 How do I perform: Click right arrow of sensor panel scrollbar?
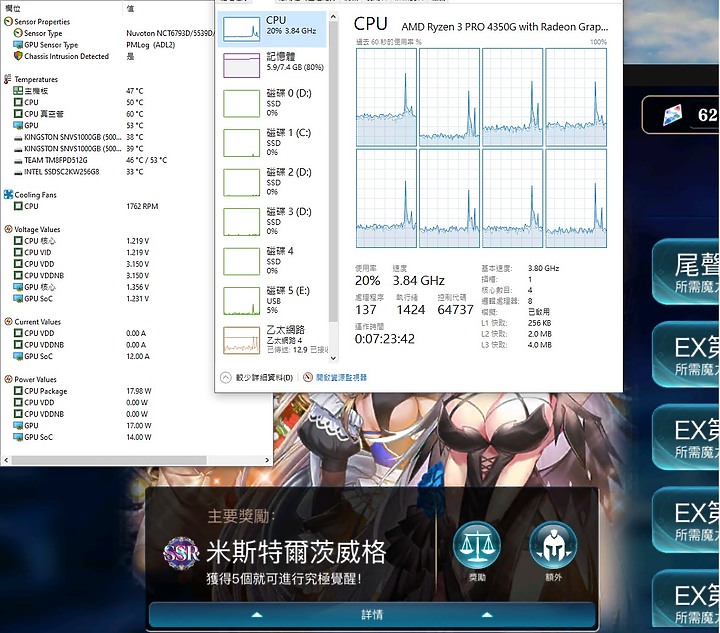click(x=267, y=460)
